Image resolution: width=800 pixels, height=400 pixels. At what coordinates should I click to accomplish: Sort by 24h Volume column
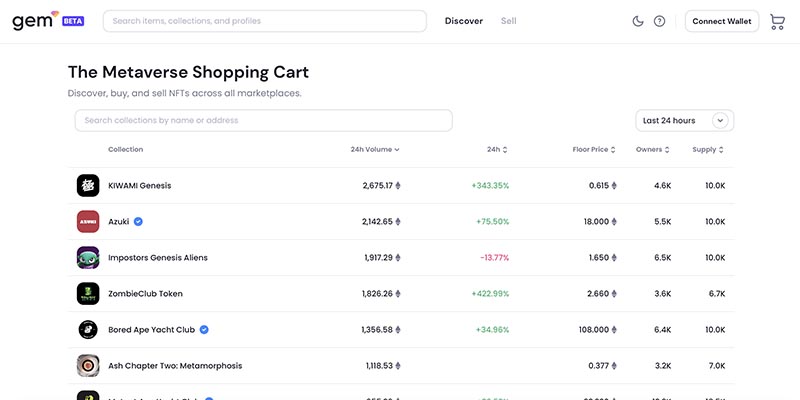coord(374,149)
